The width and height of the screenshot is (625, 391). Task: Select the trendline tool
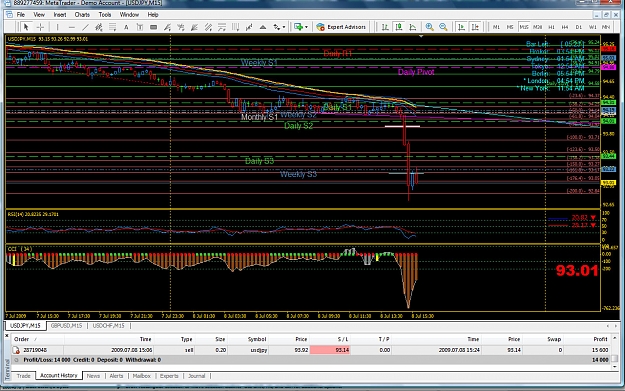[x=85, y=27]
